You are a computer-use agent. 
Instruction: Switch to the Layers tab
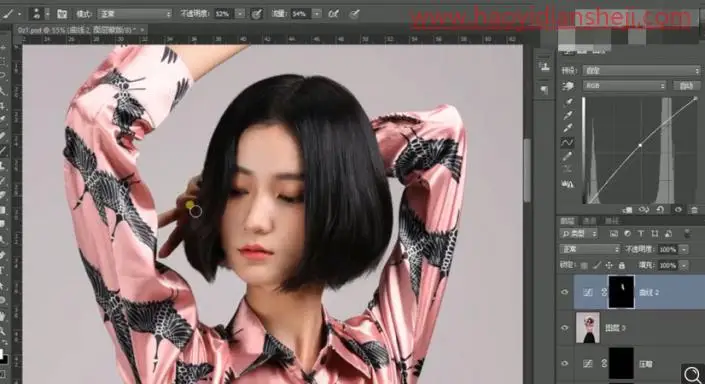point(568,221)
